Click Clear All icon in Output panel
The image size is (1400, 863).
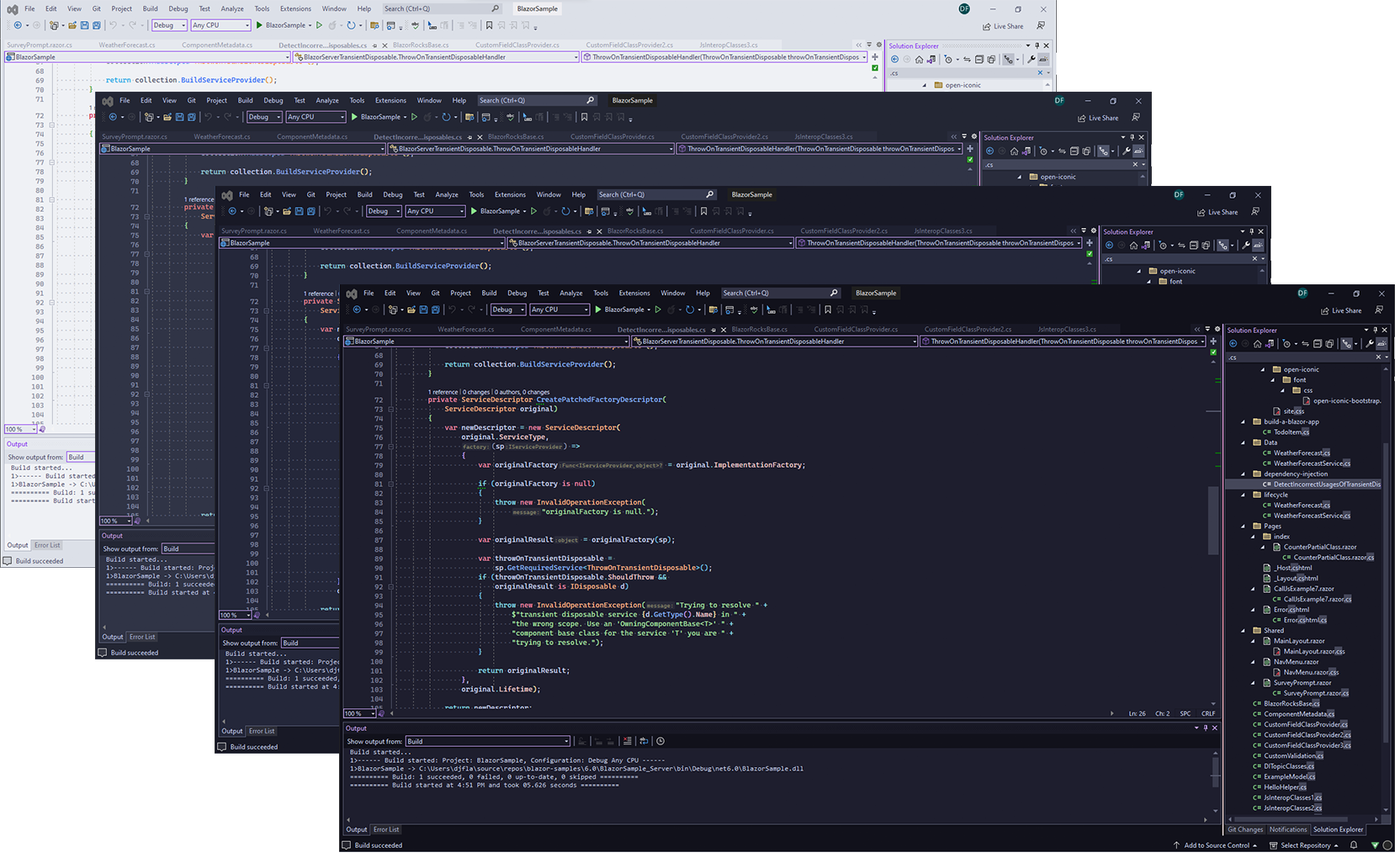[x=628, y=741]
